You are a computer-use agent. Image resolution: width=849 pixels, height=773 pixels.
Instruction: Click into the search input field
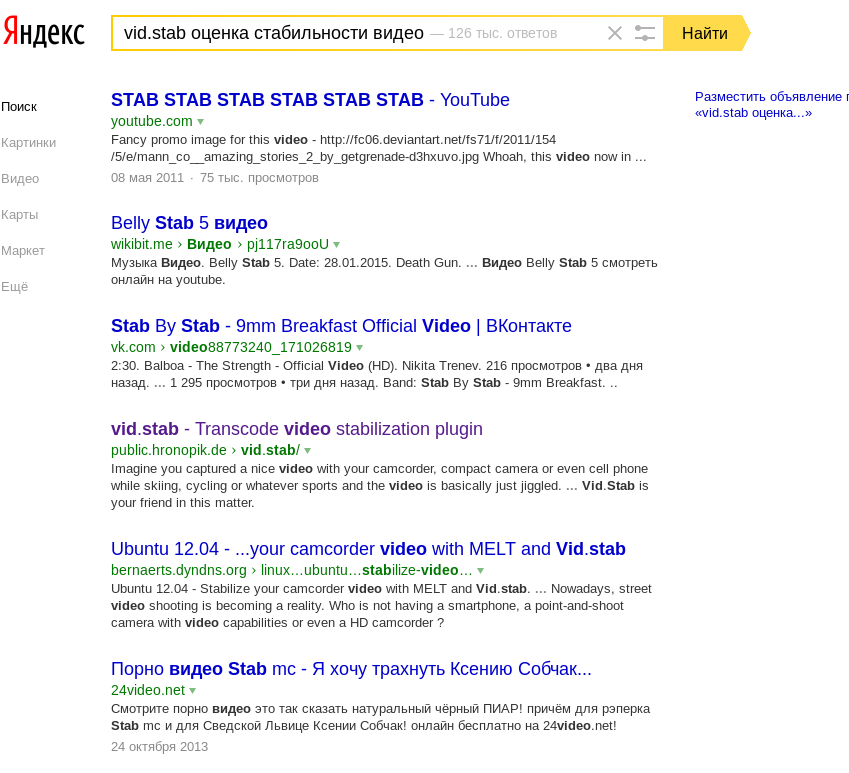coord(360,33)
